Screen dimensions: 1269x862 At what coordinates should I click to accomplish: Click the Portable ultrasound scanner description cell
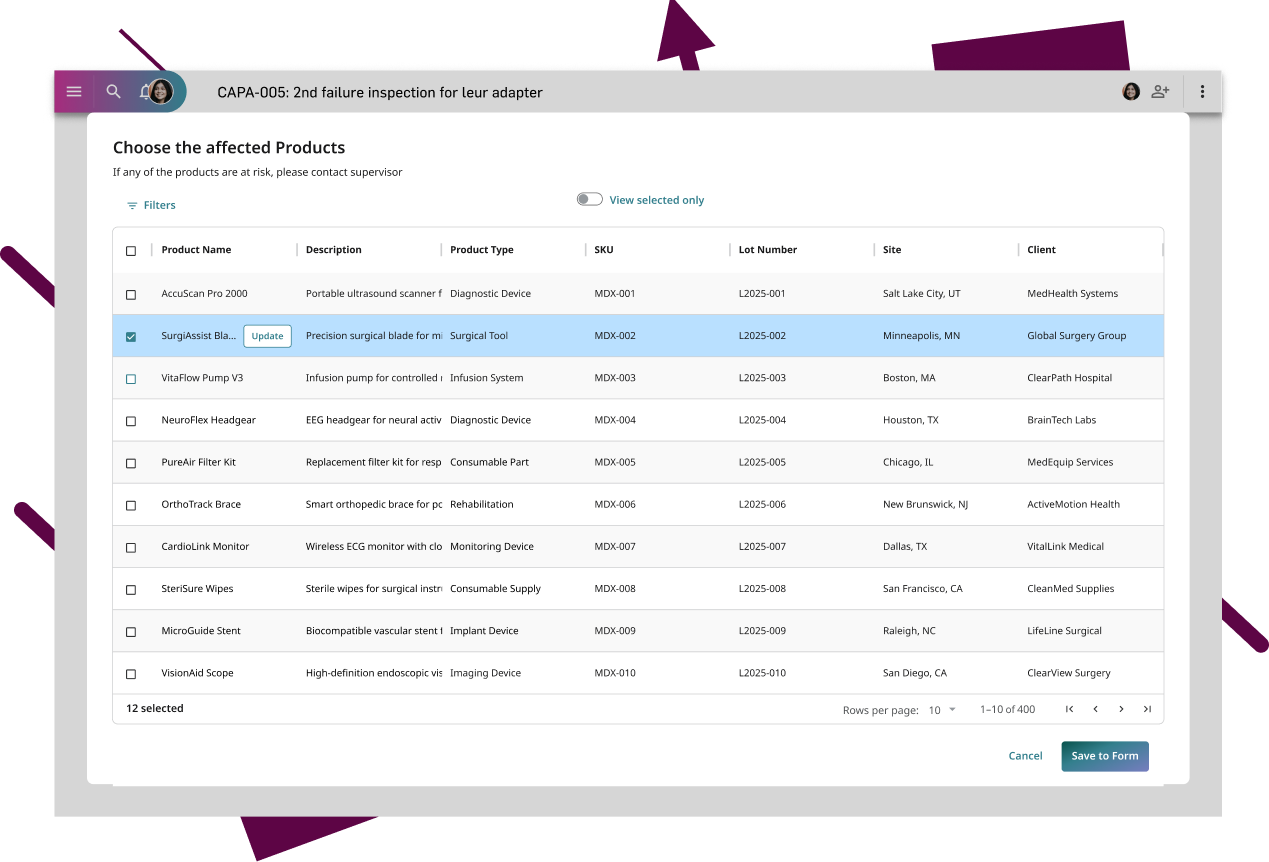click(x=373, y=294)
